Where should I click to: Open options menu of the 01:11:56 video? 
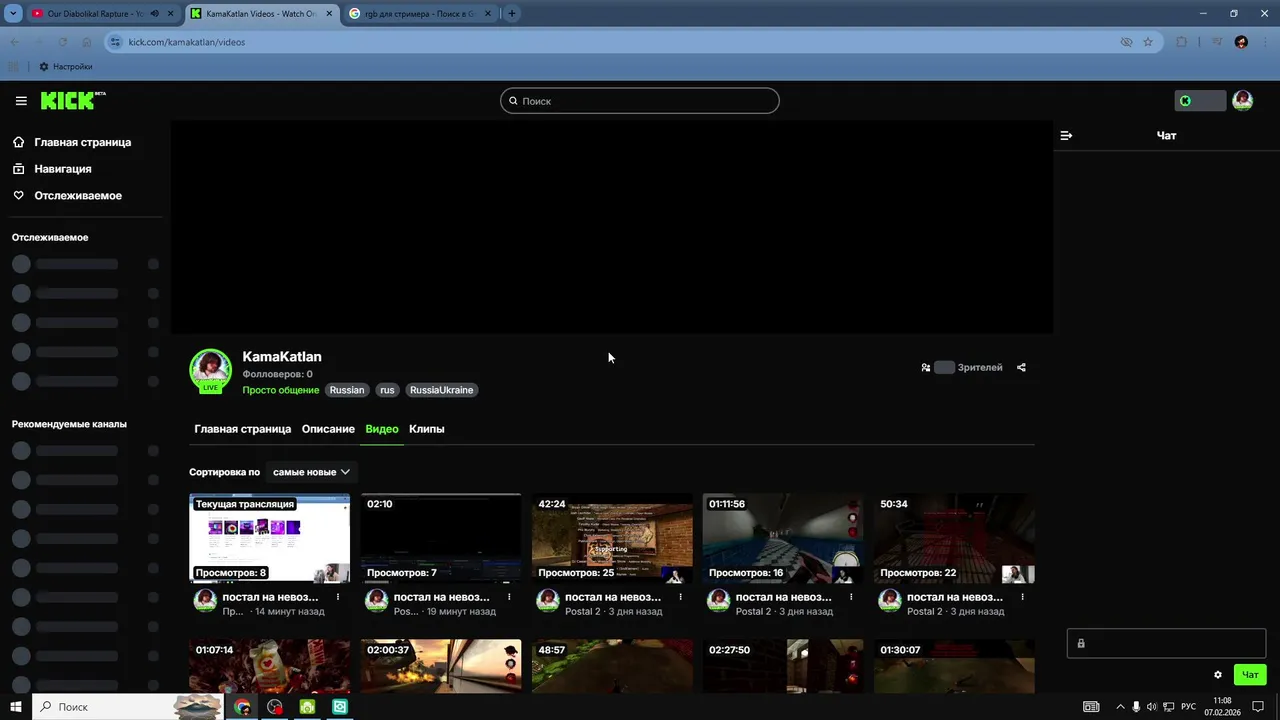(x=851, y=597)
